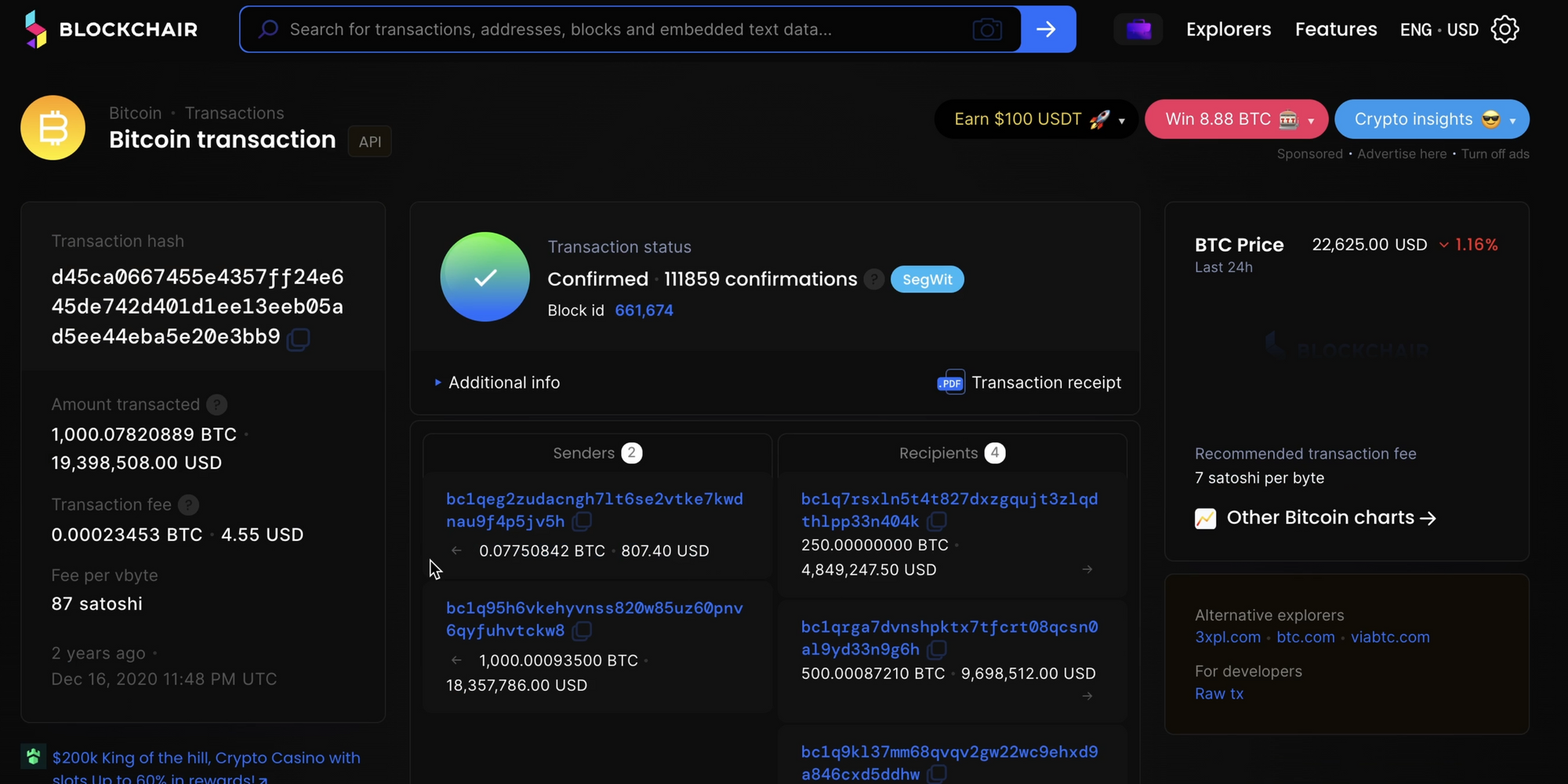Open block id 661,674 link
This screenshot has height=784, width=1568.
click(x=644, y=310)
